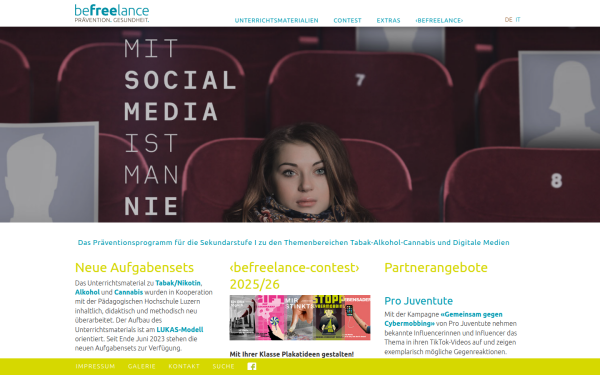Click the hero image with girl in cinema
600x375 pixels.
pyautogui.click(x=300, y=125)
